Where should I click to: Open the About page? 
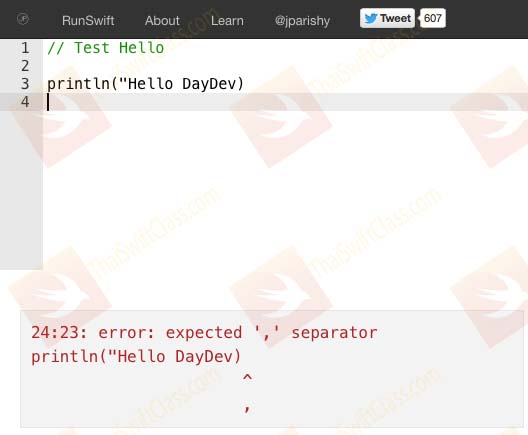pyautogui.click(x=162, y=21)
